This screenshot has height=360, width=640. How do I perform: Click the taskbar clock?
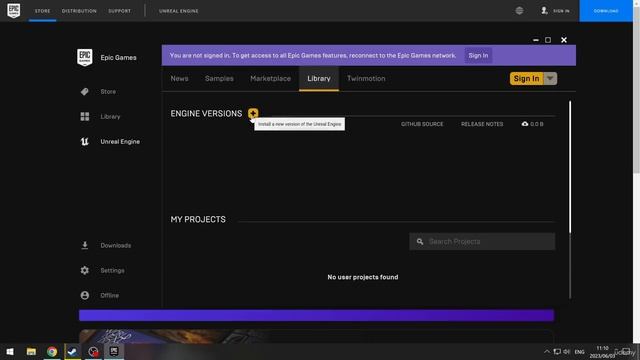pyautogui.click(x=602, y=351)
